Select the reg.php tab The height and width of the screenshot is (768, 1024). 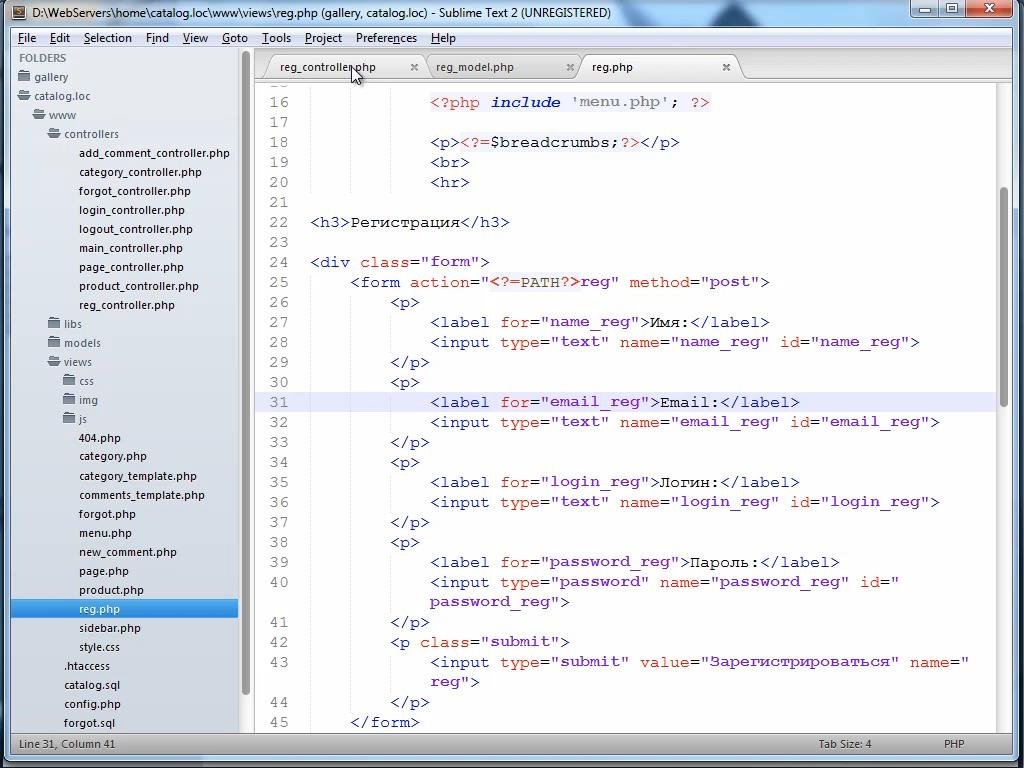(x=612, y=67)
